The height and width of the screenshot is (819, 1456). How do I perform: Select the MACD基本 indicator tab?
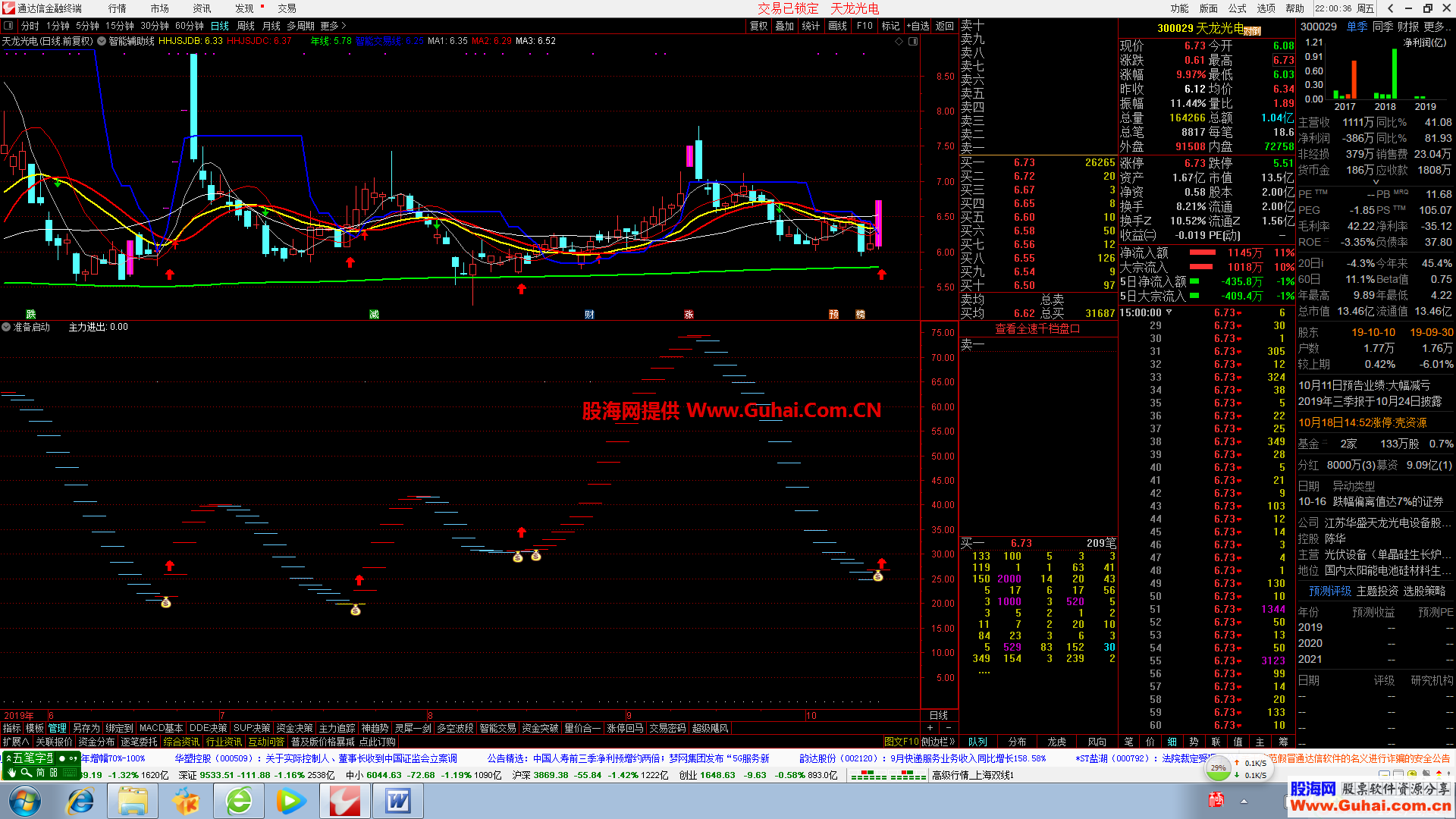pos(161,728)
